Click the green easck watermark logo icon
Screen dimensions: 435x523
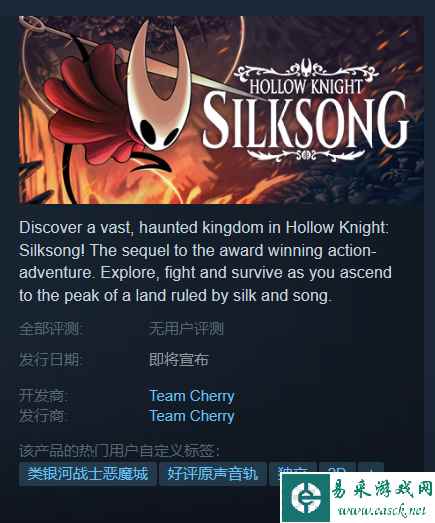306,498
